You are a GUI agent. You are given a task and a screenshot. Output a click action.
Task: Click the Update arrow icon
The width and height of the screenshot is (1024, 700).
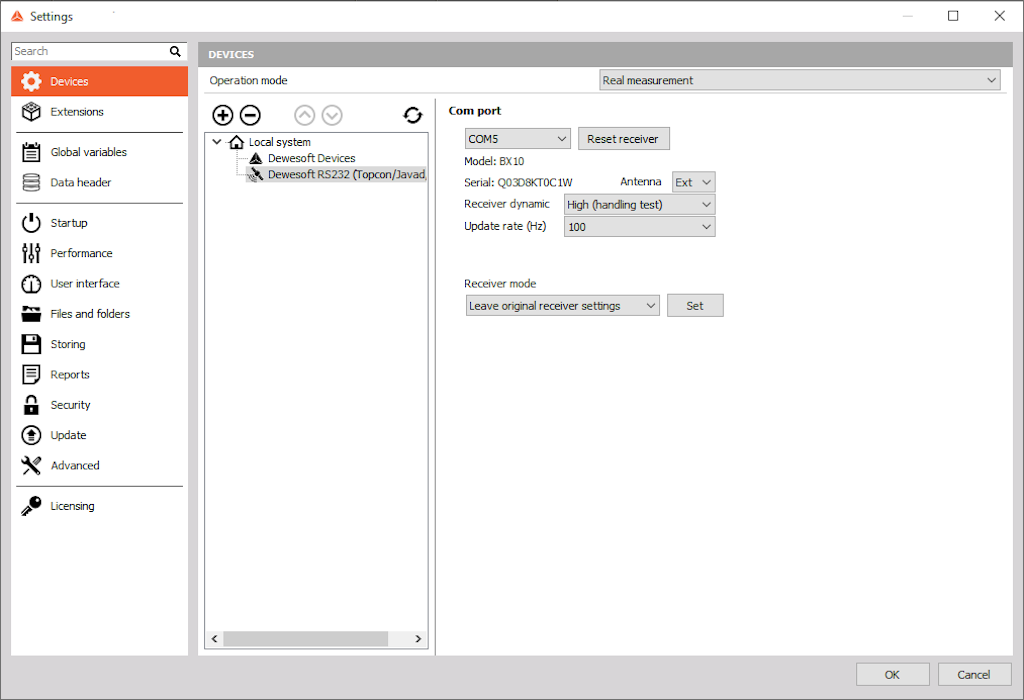(31, 435)
